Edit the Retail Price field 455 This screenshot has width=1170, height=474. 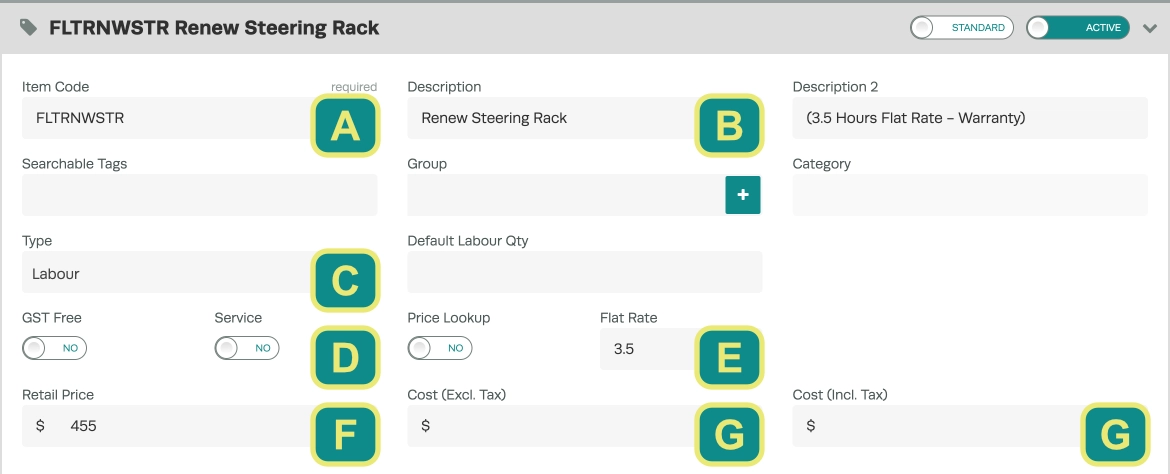pos(199,425)
